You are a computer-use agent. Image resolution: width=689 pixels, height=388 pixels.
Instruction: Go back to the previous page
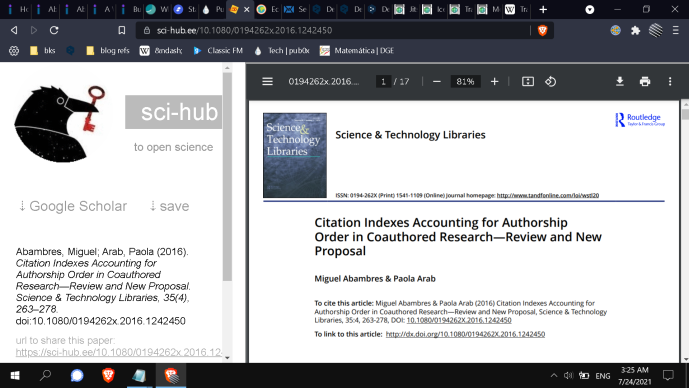click(x=14, y=30)
